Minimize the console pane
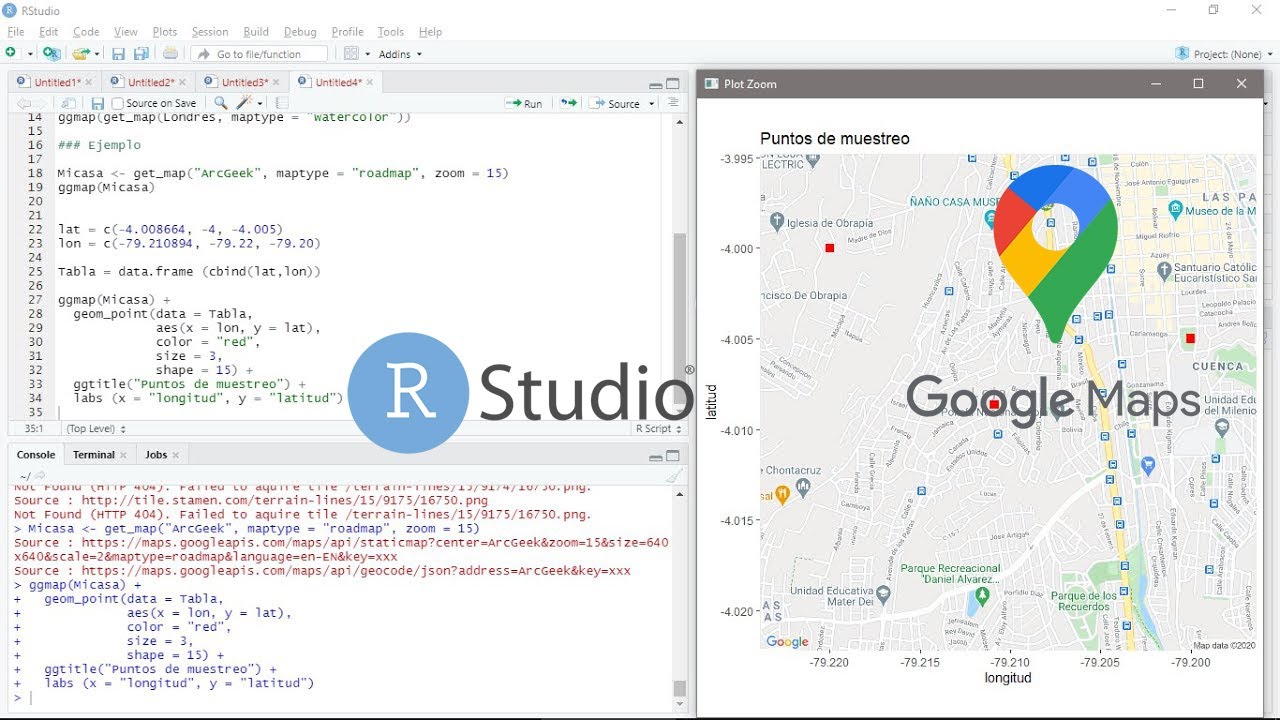1280x720 pixels. click(x=655, y=457)
